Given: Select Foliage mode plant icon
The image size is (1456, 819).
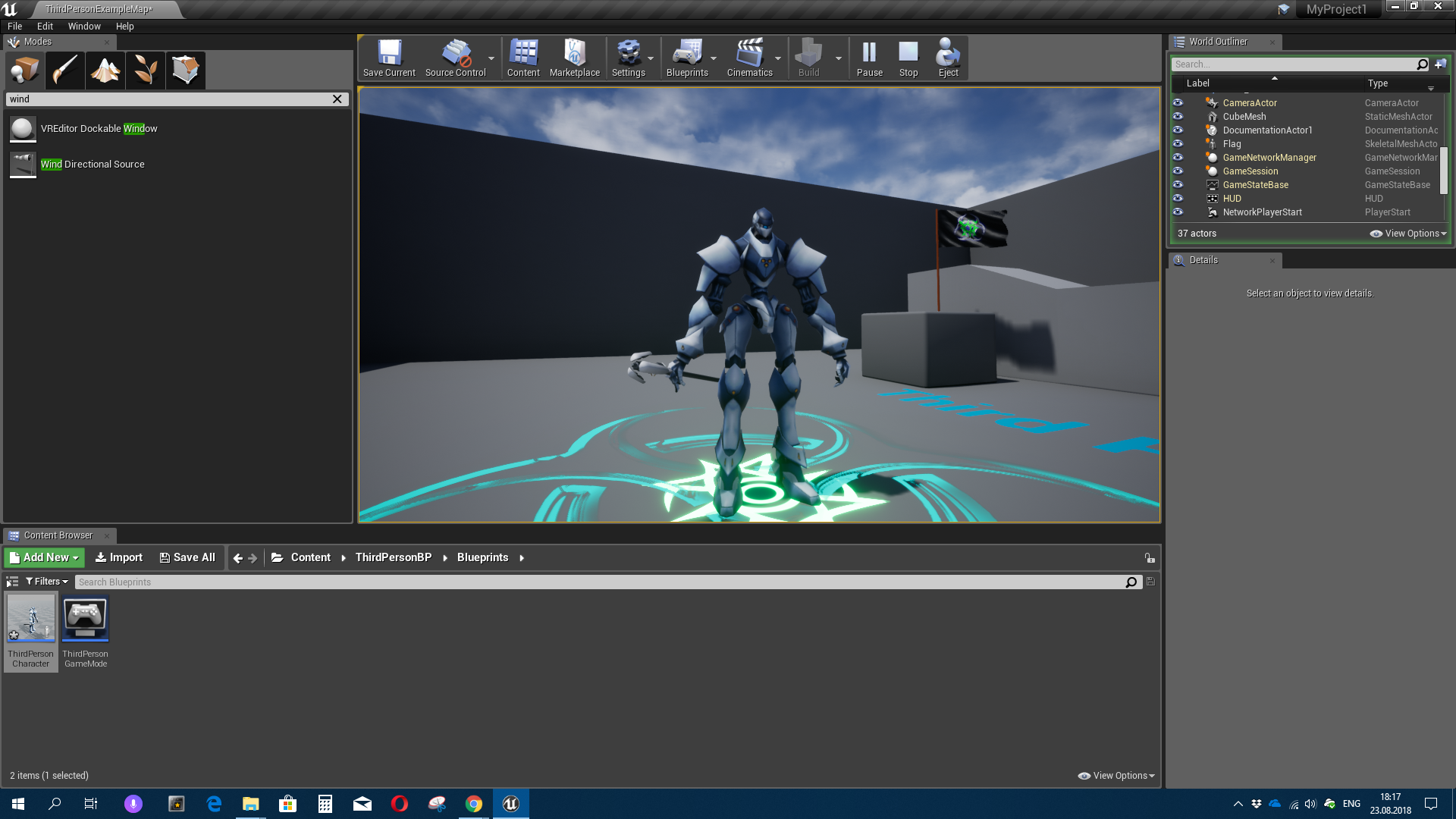Looking at the screenshot, I should click(146, 71).
